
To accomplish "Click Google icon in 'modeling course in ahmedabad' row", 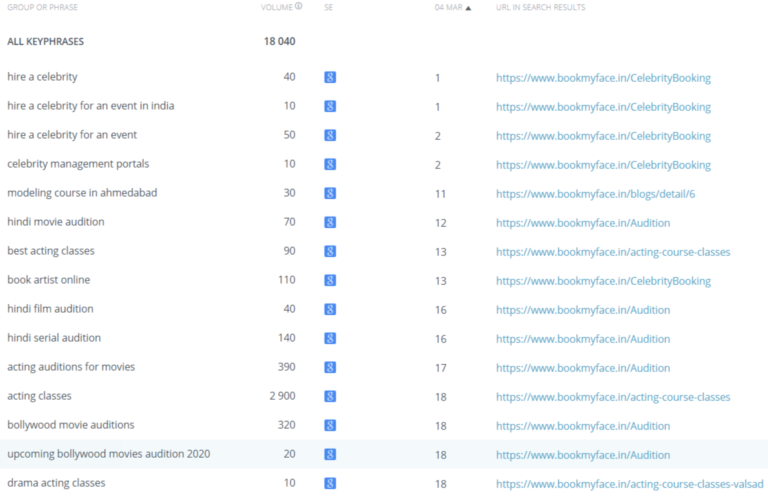I will click(330, 193).
